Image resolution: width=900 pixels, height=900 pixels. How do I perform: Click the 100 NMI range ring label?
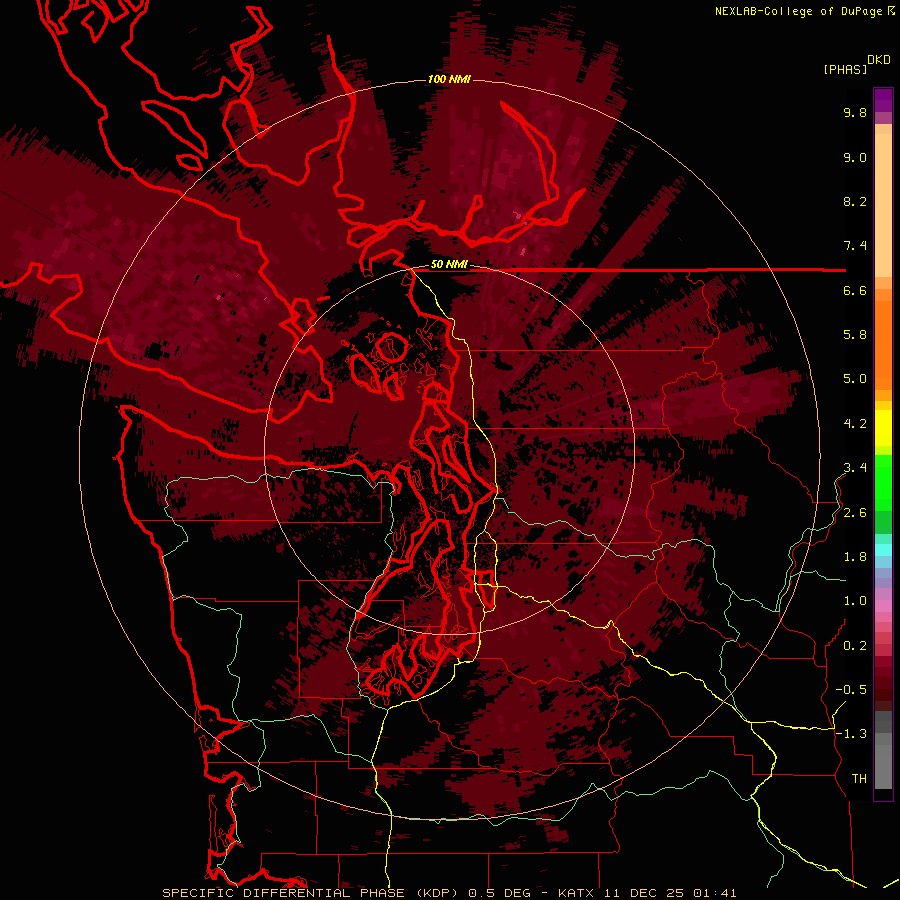click(x=449, y=79)
